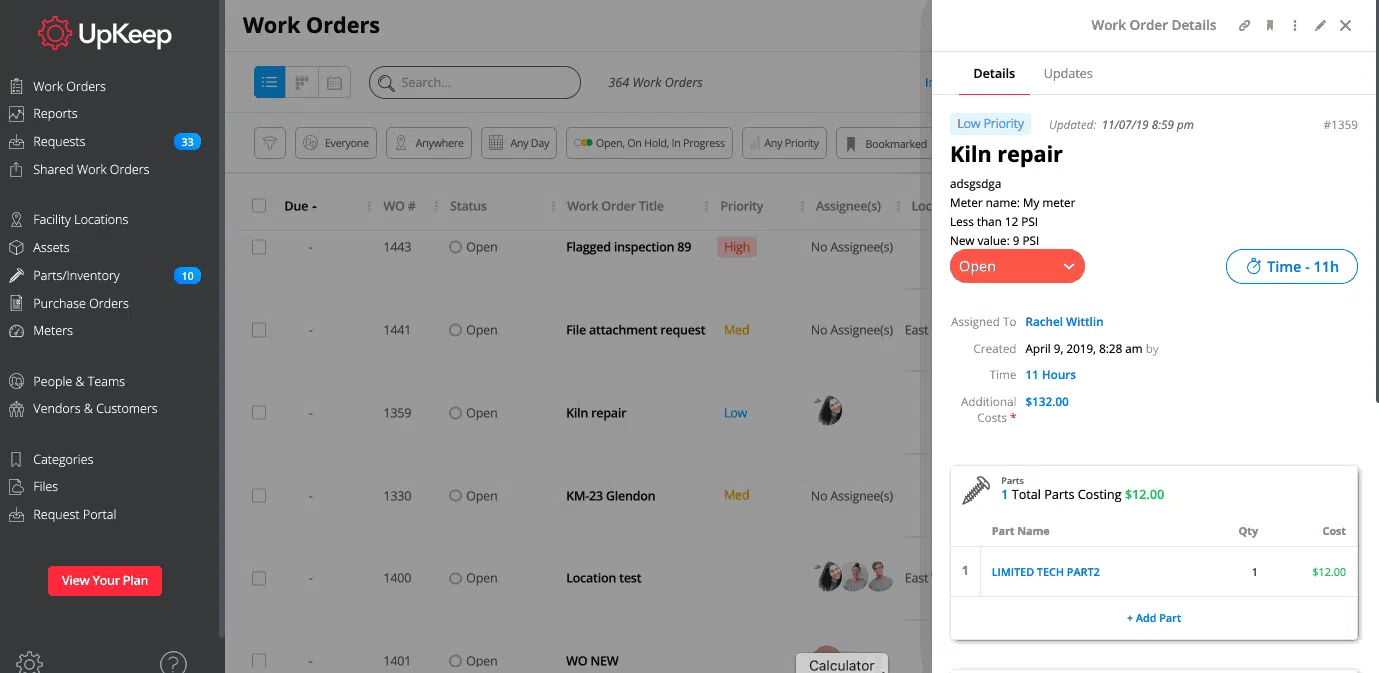The width and height of the screenshot is (1379, 673).
Task: Click the copy link icon in details header
Action: point(1244,26)
